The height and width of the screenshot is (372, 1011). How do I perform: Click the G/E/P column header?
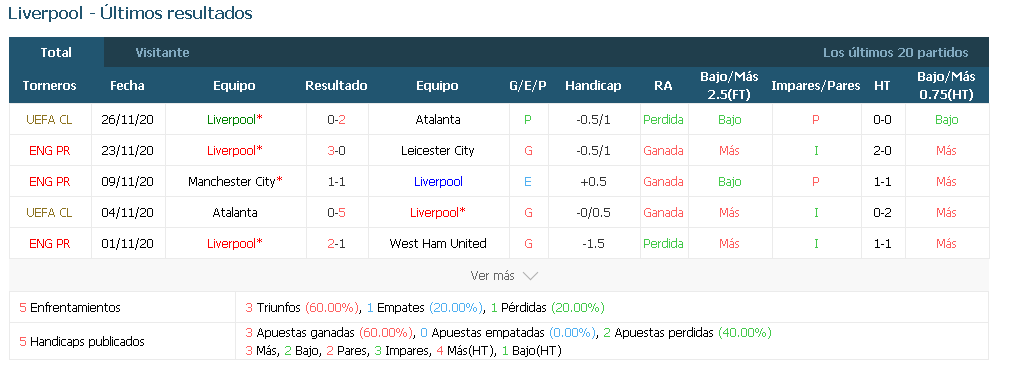point(527,86)
